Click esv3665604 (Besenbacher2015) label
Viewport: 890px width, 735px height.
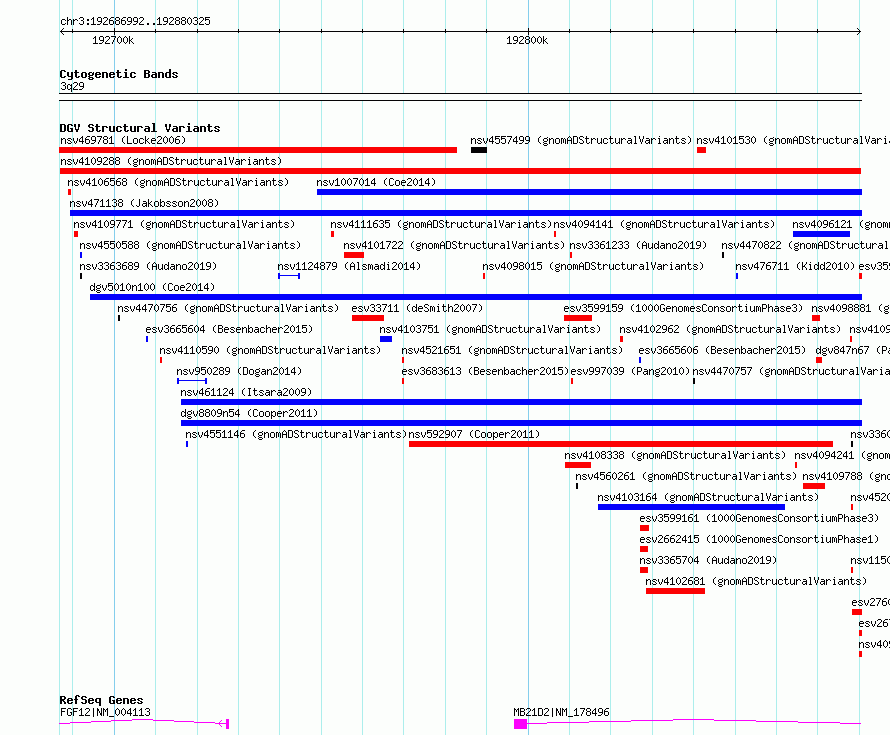pyautogui.click(x=229, y=329)
